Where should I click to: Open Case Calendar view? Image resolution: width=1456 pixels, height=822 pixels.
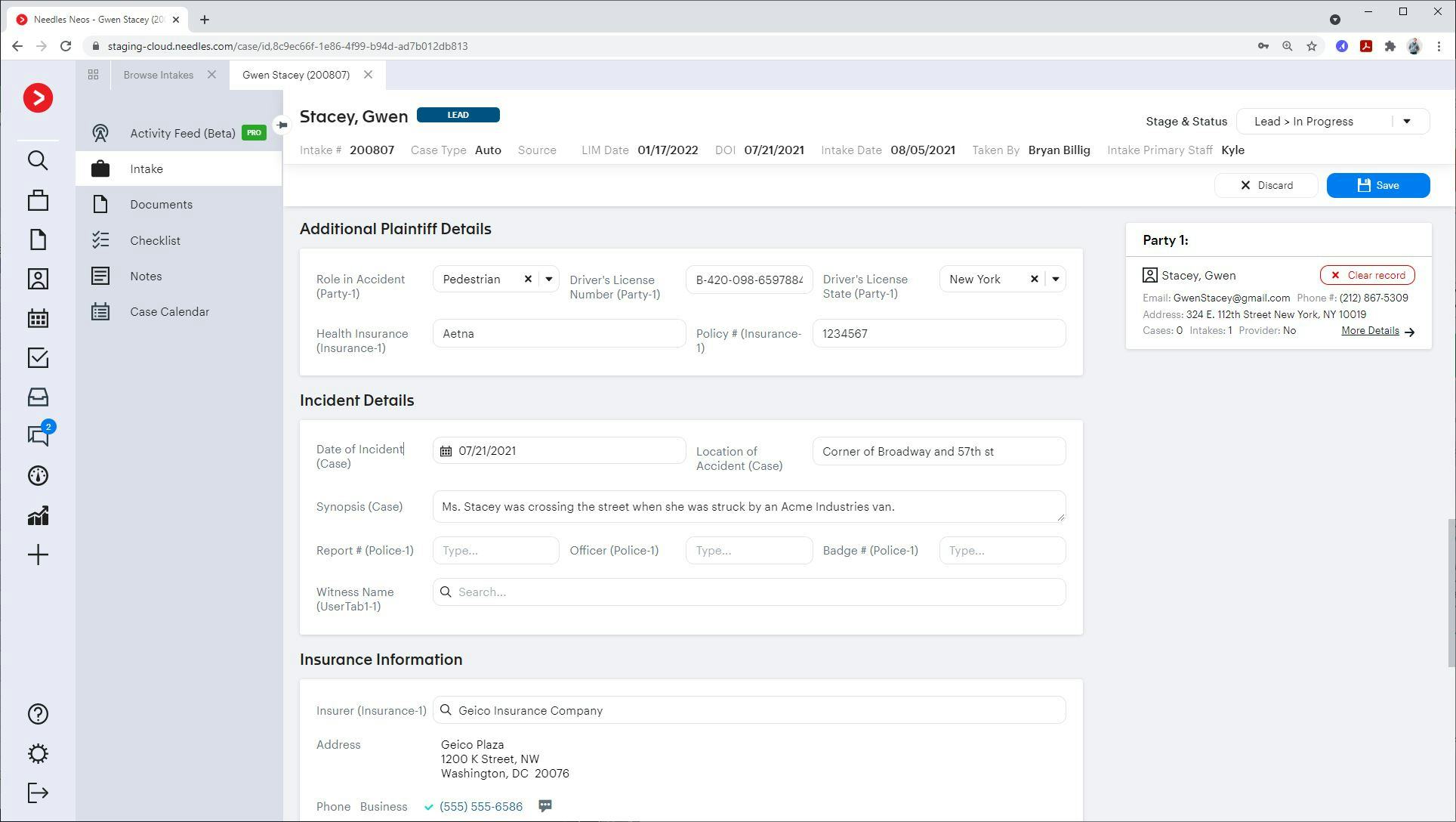(x=169, y=311)
